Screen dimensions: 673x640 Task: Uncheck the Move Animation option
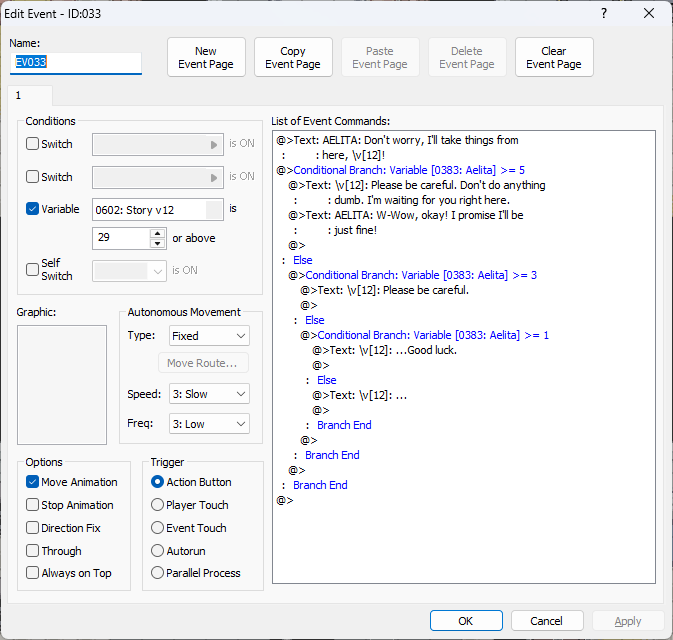coord(33,482)
